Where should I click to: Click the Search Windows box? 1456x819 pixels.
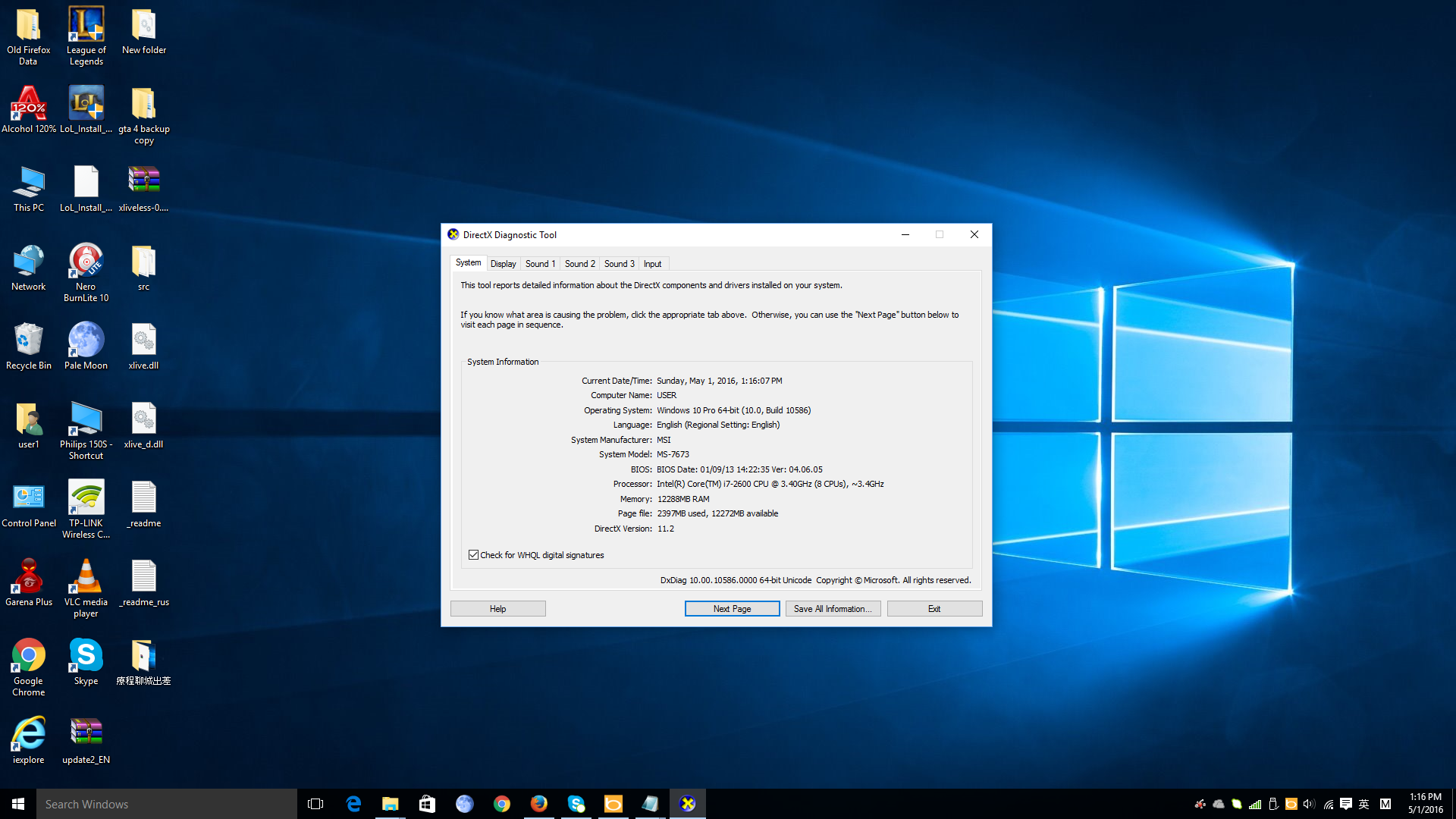167,804
